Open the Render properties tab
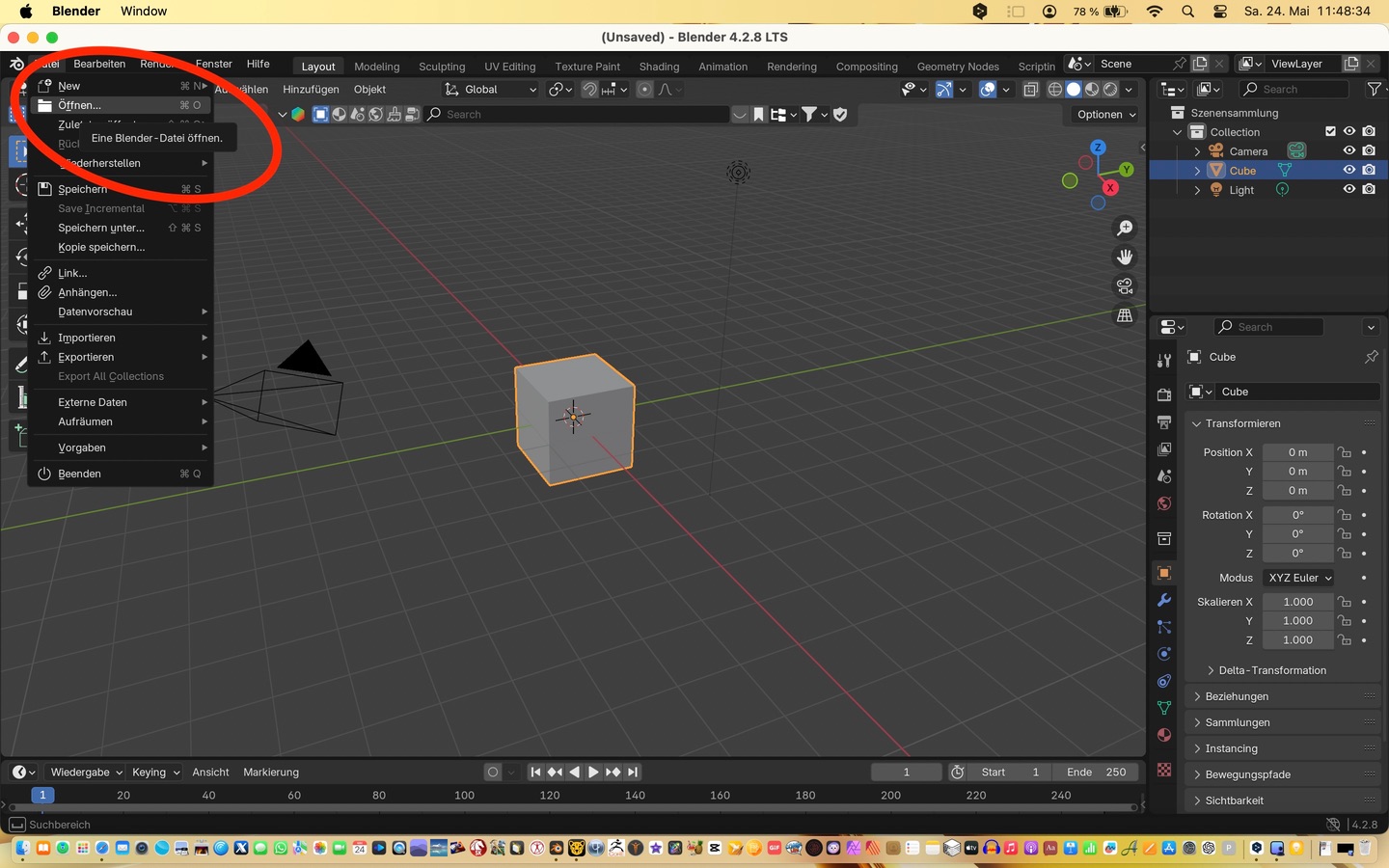This screenshot has width=1389, height=868. tap(1164, 395)
